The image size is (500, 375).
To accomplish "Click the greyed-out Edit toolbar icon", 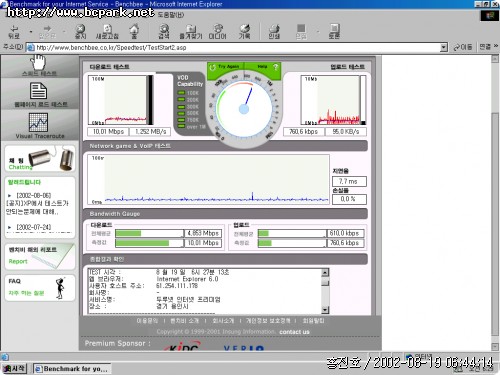I will [301, 31].
